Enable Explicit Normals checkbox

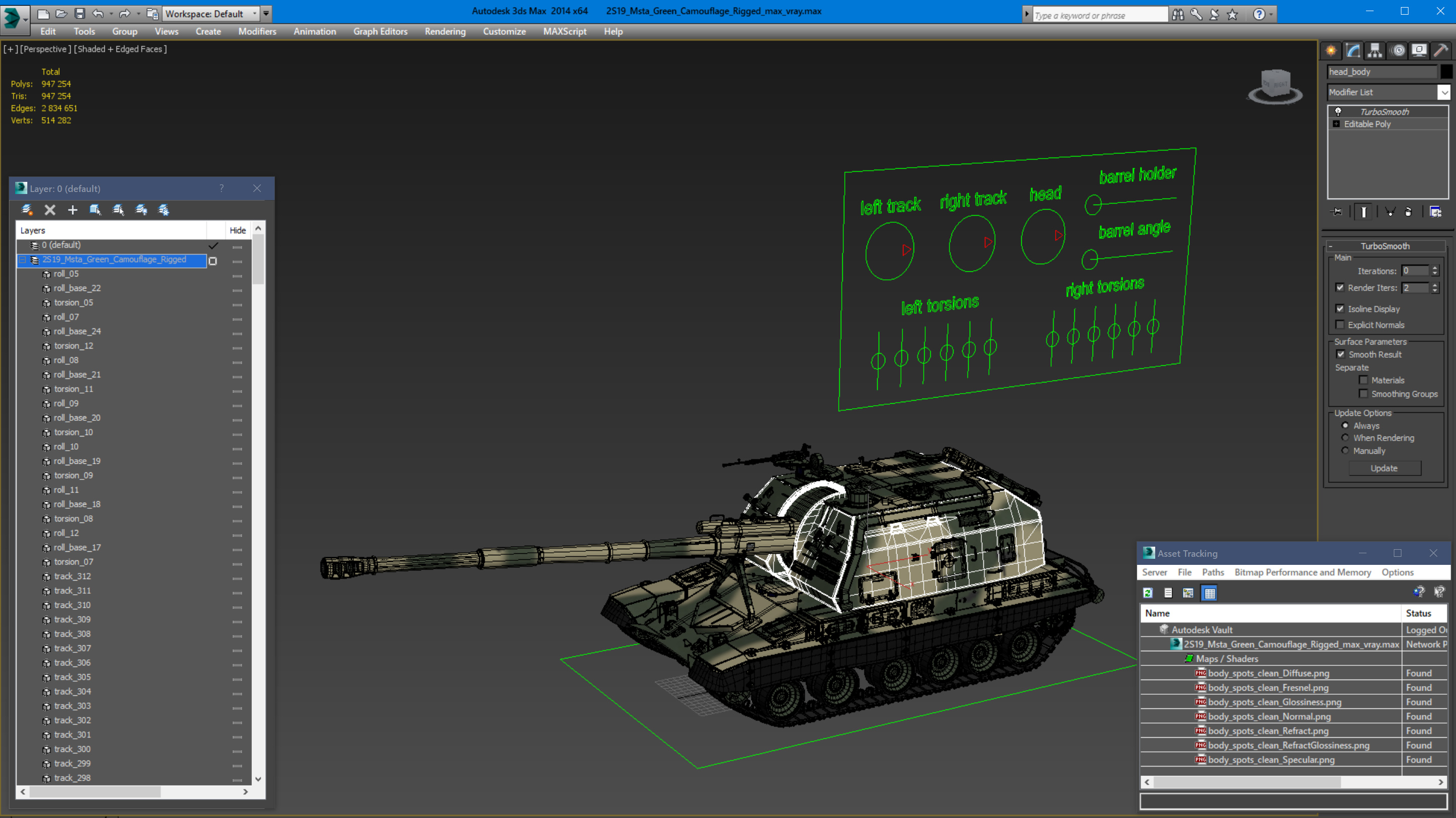click(1340, 324)
